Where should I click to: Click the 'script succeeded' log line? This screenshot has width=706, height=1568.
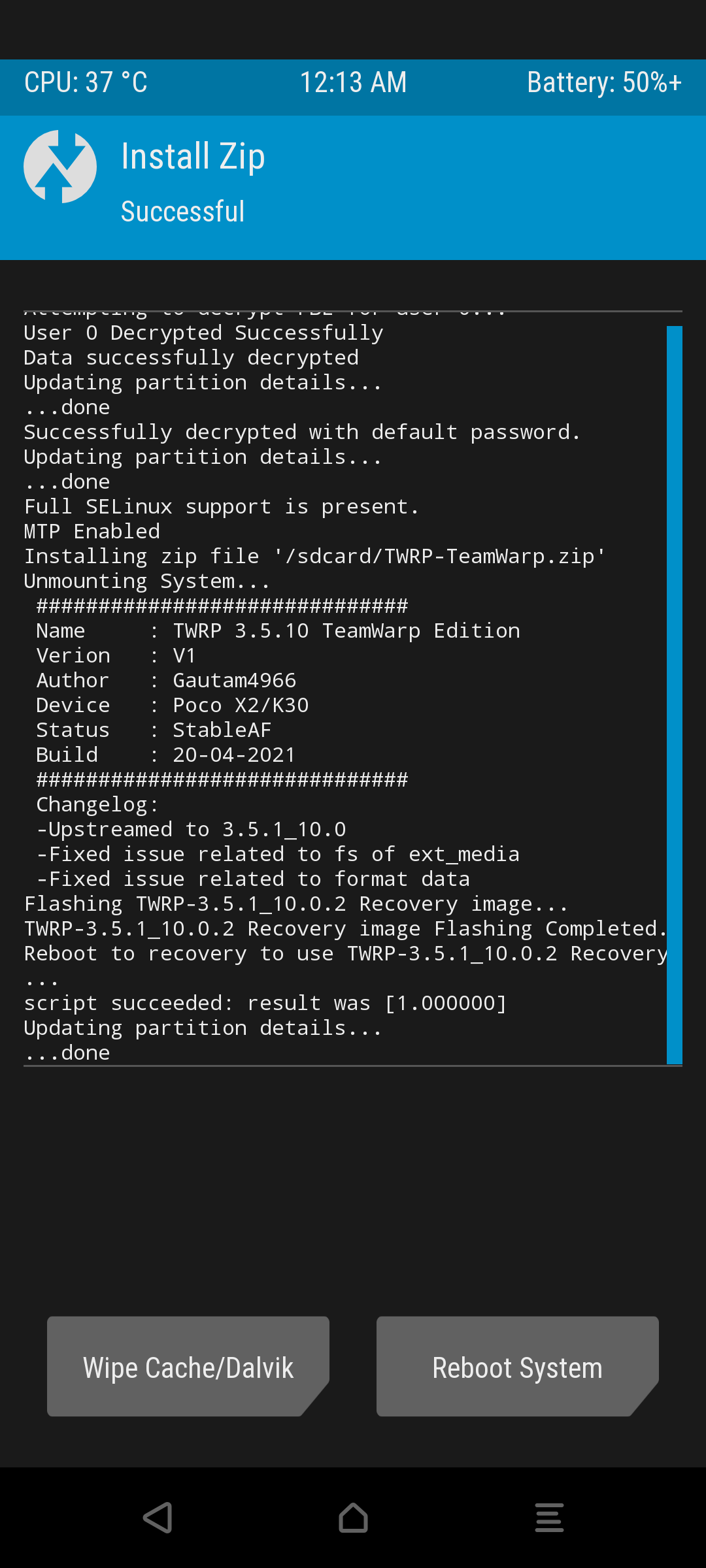[265, 1004]
